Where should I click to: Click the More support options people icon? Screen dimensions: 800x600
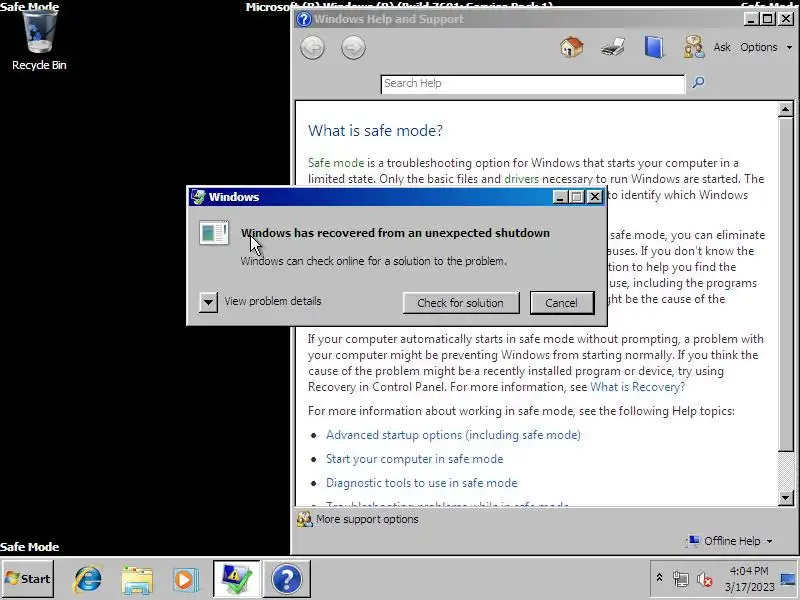pyautogui.click(x=305, y=519)
